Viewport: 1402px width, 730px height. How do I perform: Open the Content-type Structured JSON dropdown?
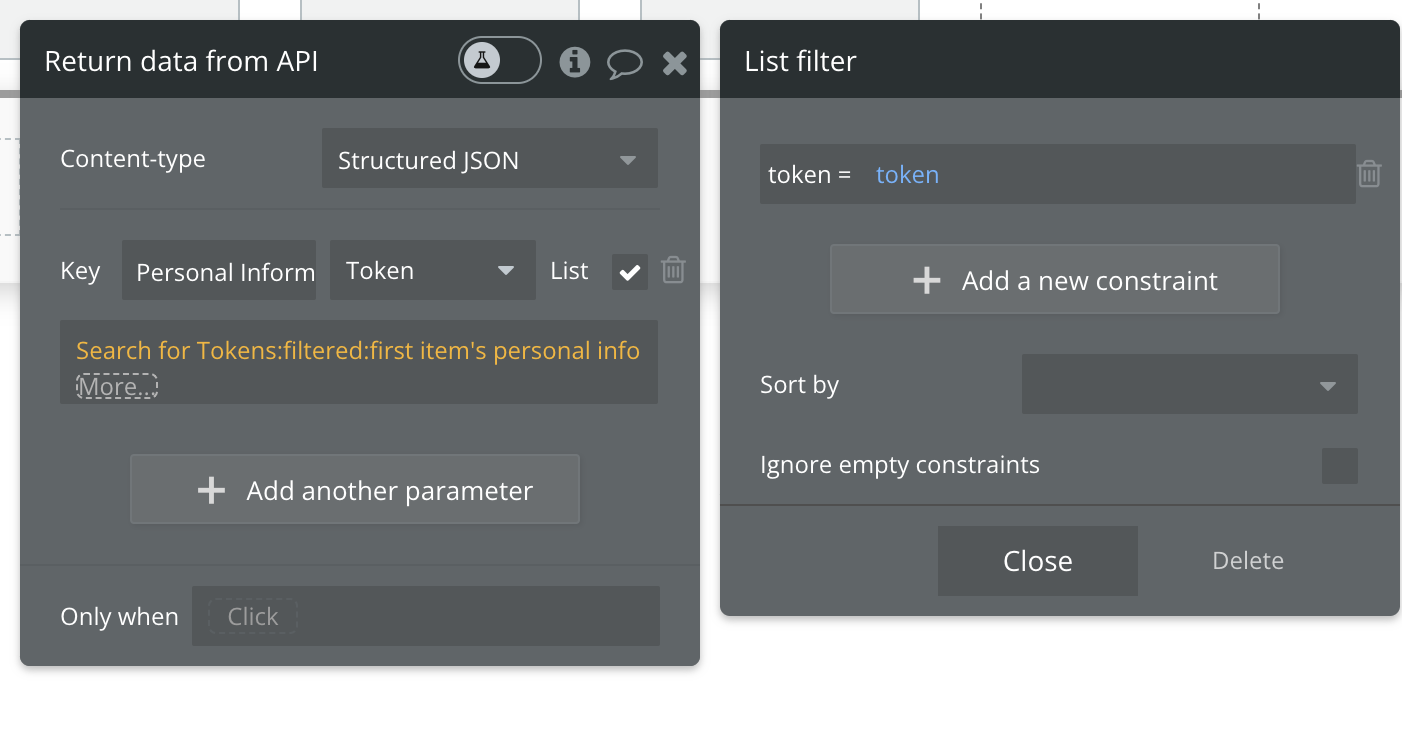[x=489, y=160]
